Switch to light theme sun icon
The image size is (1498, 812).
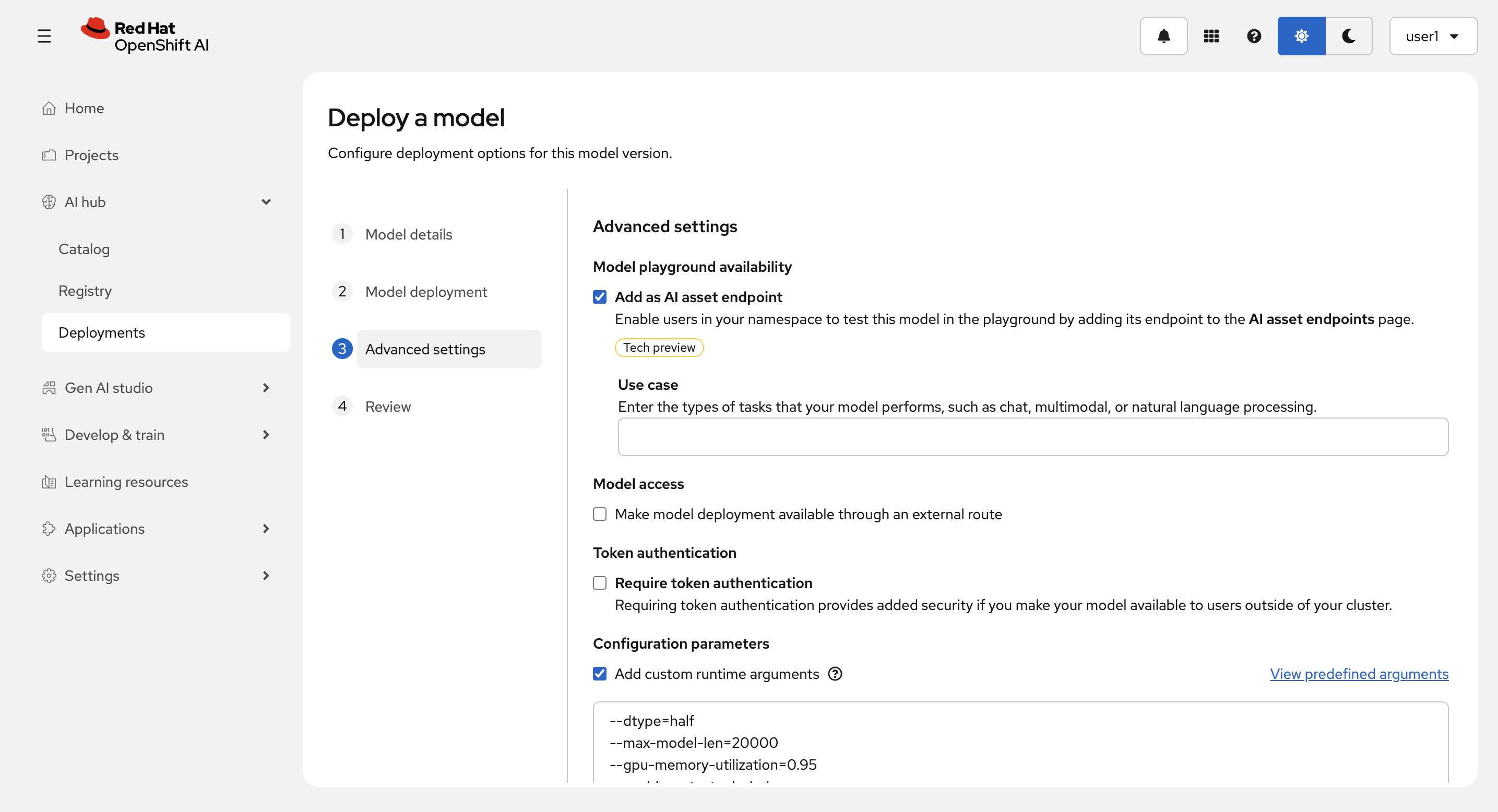1301,36
